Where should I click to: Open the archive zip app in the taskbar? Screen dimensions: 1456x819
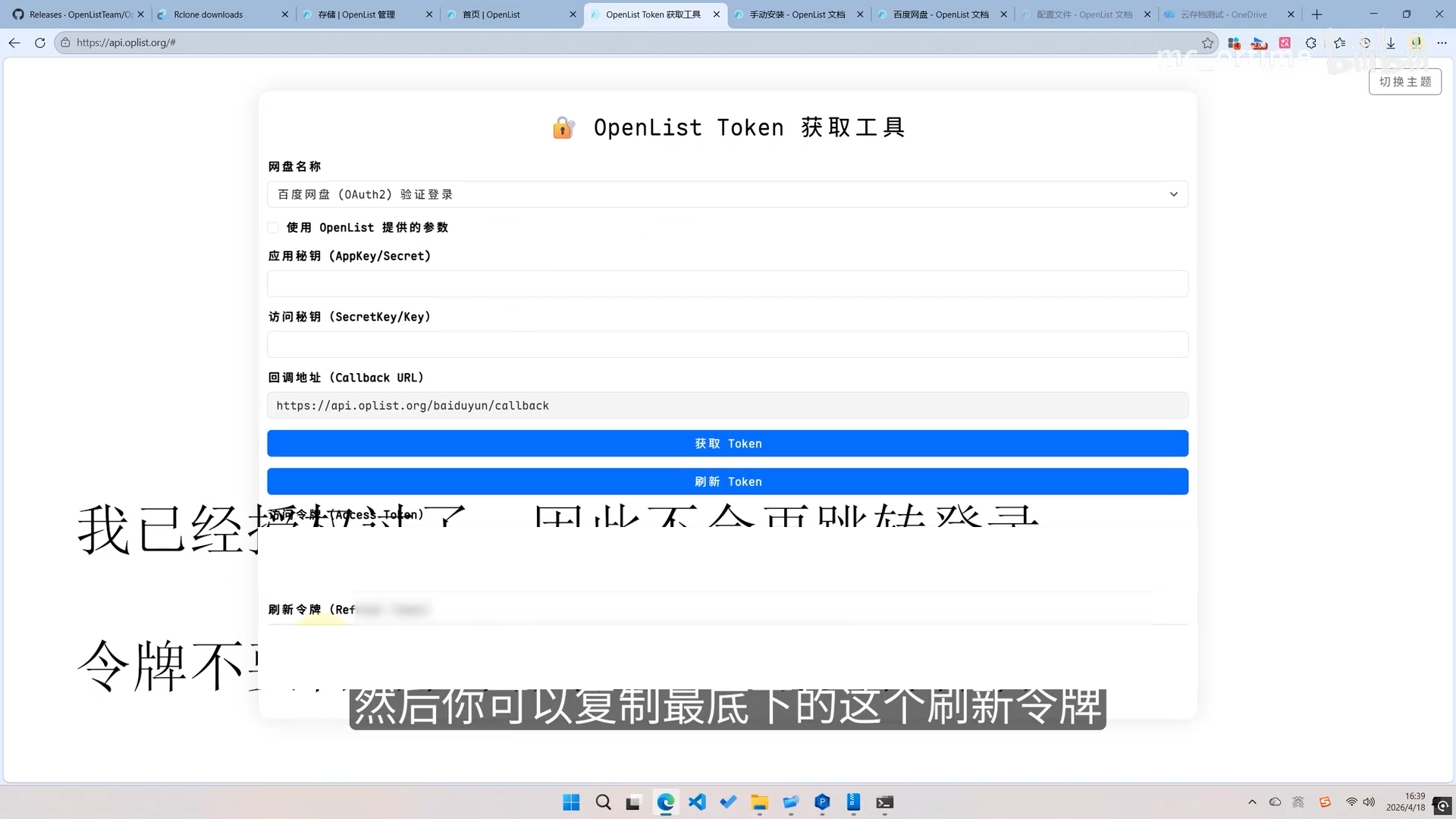pyautogui.click(x=853, y=802)
